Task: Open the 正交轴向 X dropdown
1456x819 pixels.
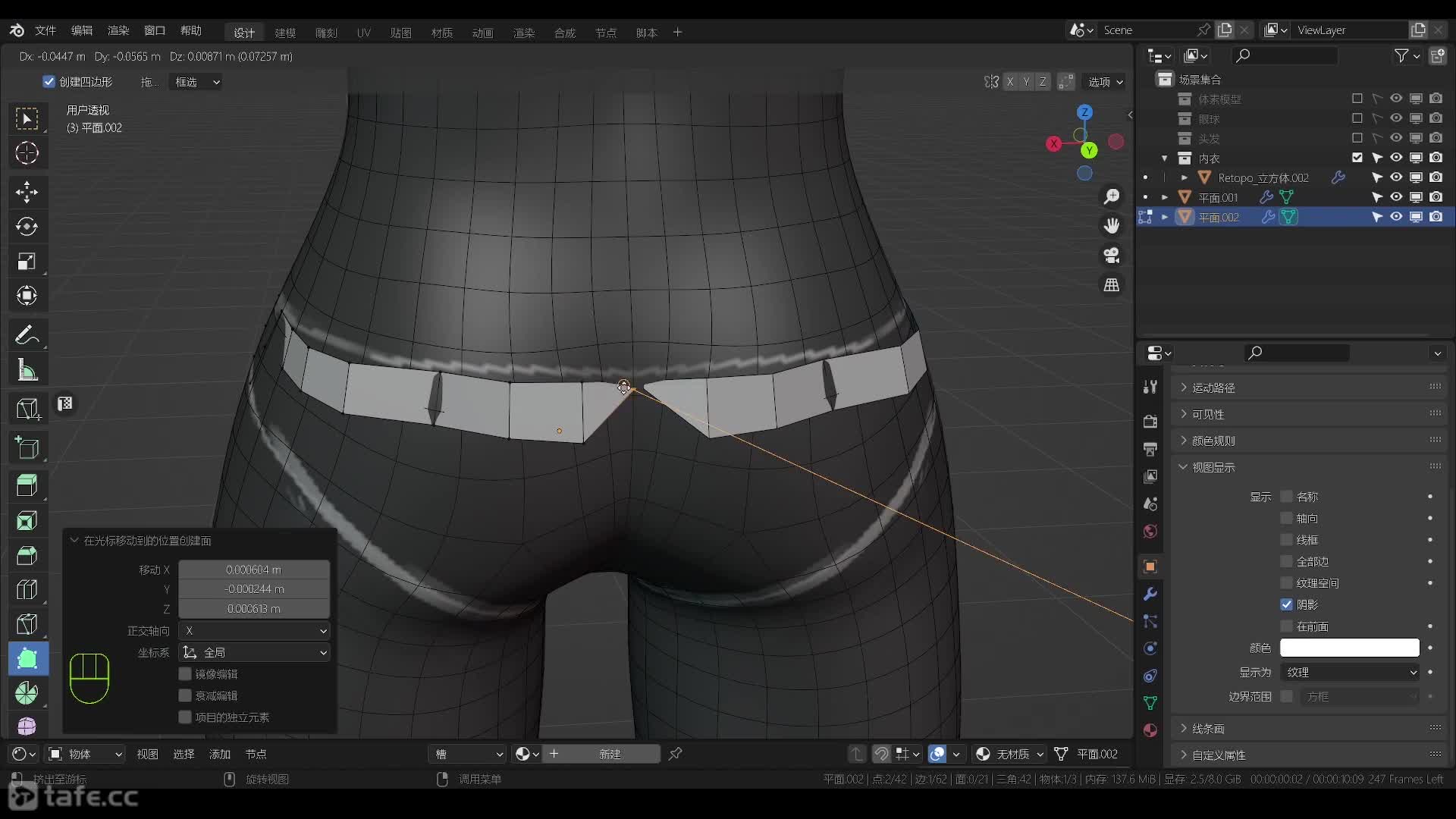Action: (255, 630)
